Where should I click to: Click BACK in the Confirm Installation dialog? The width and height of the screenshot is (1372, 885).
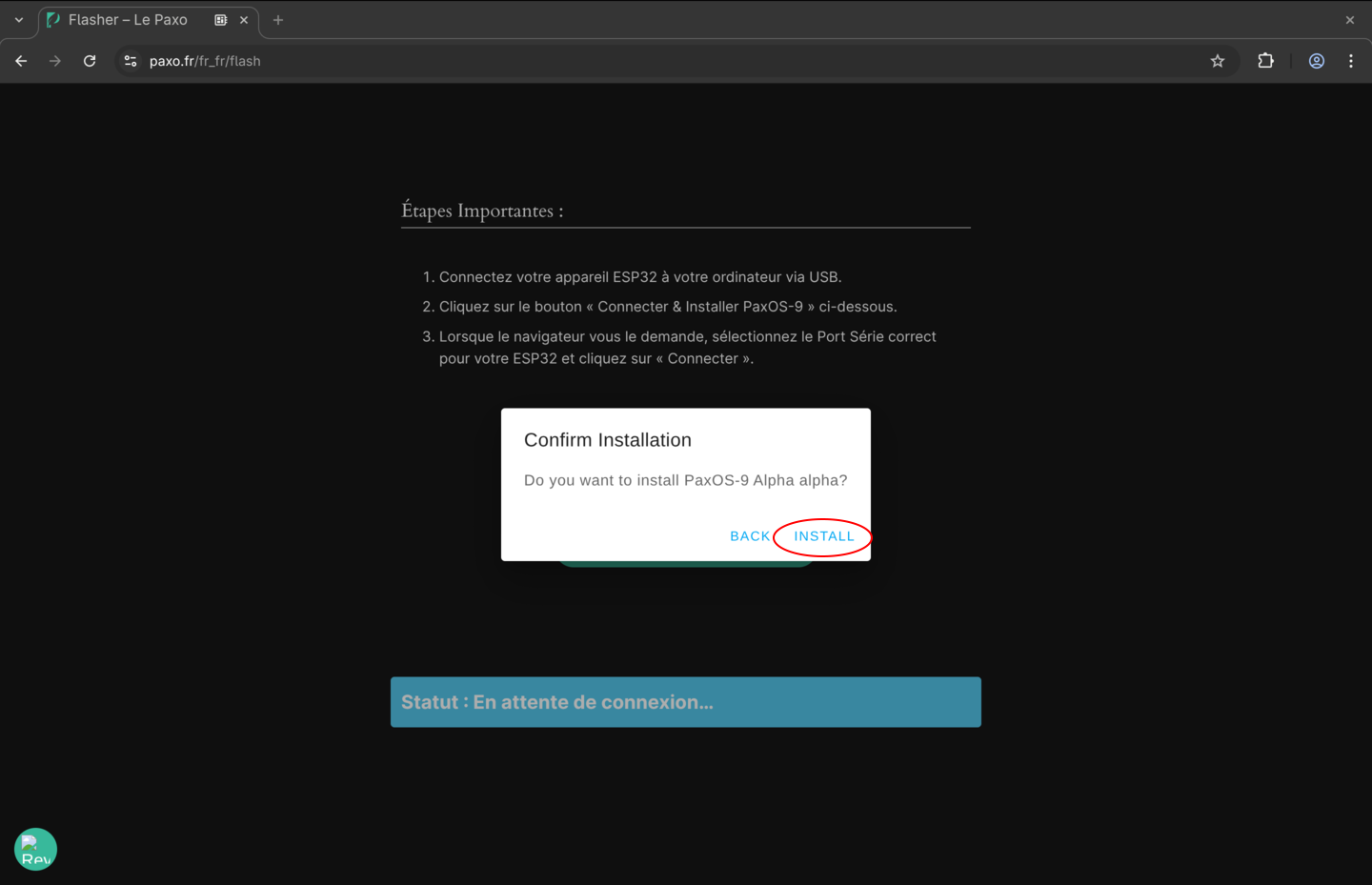750,535
